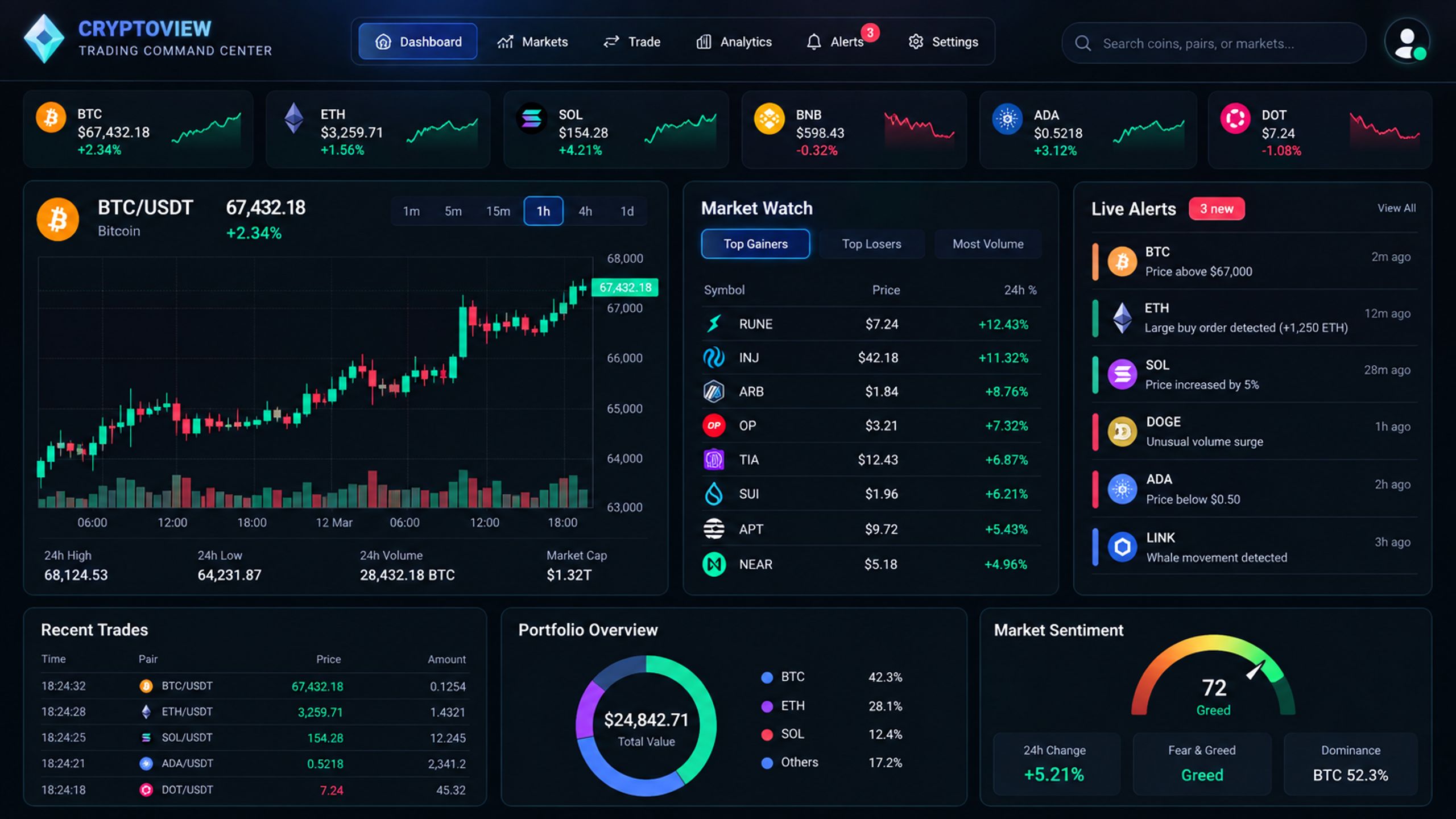Go to the Markets nav tab
Image resolution: width=1456 pixels, height=819 pixels.
(532, 42)
